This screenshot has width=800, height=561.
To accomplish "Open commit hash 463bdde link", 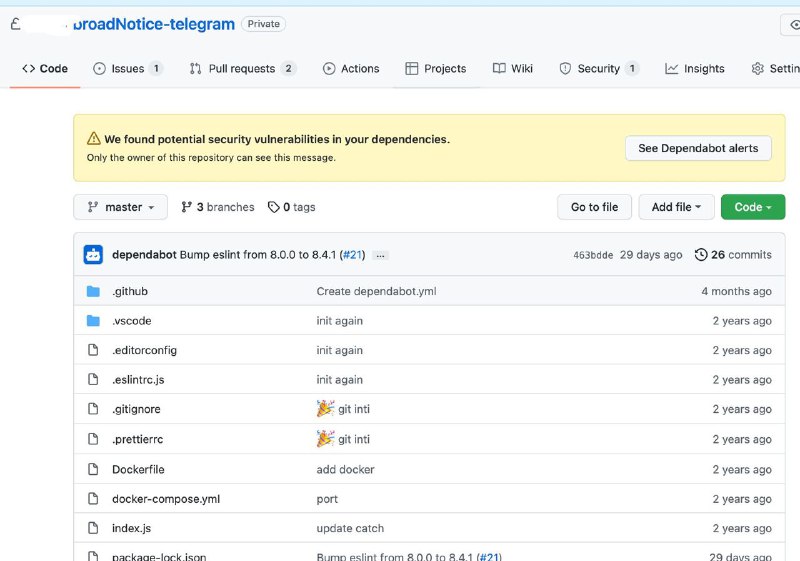I will click(x=592, y=255).
